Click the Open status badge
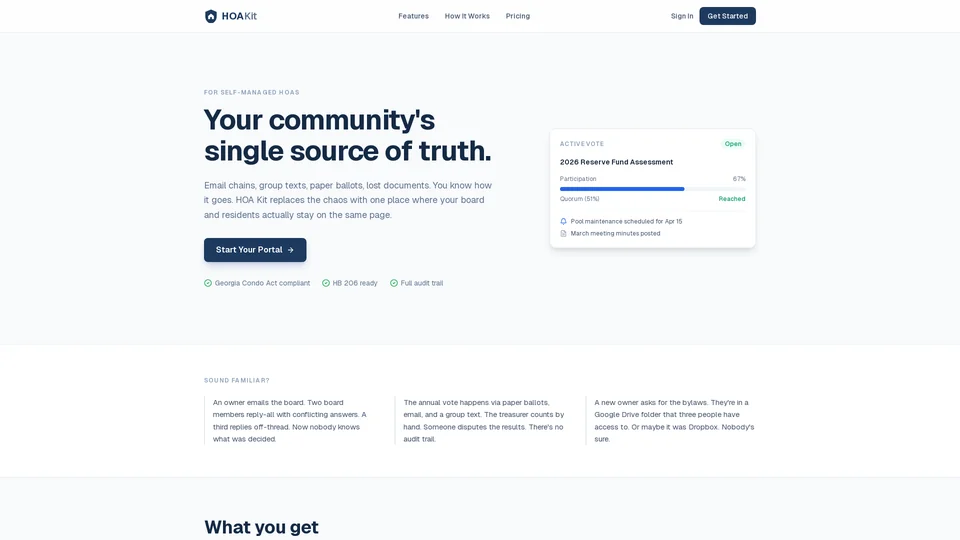 (733, 144)
